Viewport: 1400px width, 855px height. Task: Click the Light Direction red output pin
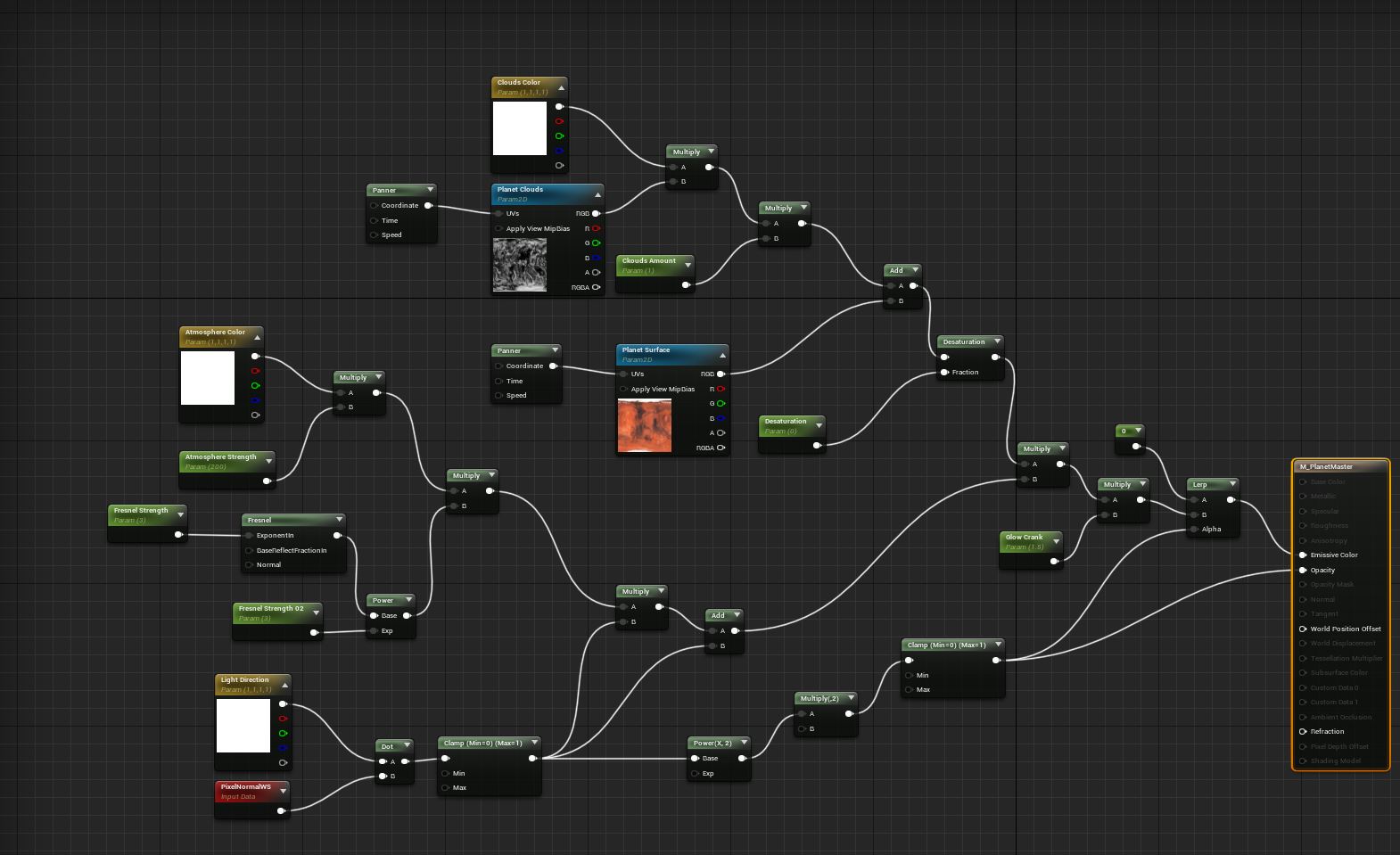(283, 719)
